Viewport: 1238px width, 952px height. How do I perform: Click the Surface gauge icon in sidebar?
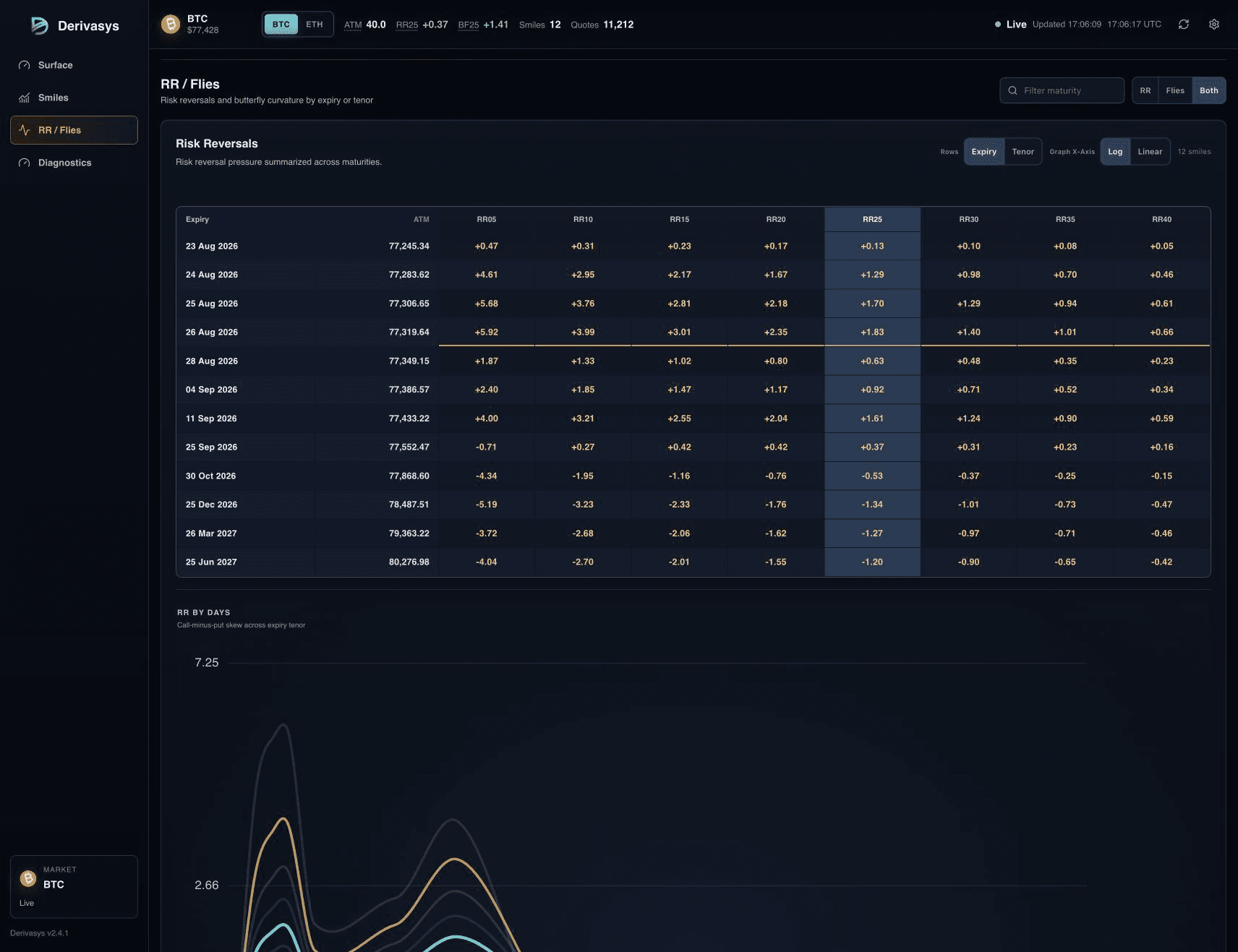(x=24, y=65)
